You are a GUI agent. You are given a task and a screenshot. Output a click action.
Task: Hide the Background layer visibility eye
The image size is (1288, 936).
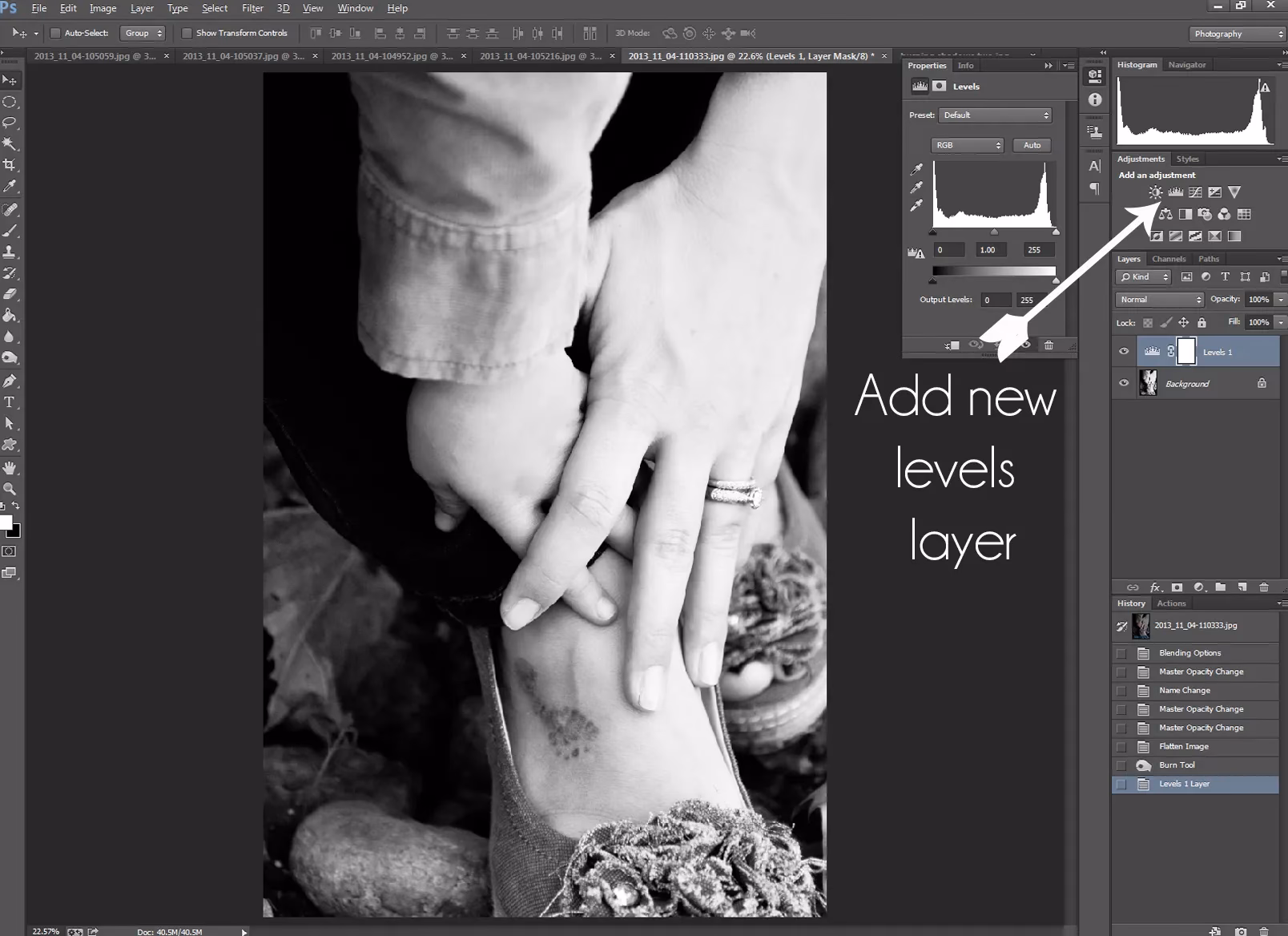pyautogui.click(x=1124, y=383)
